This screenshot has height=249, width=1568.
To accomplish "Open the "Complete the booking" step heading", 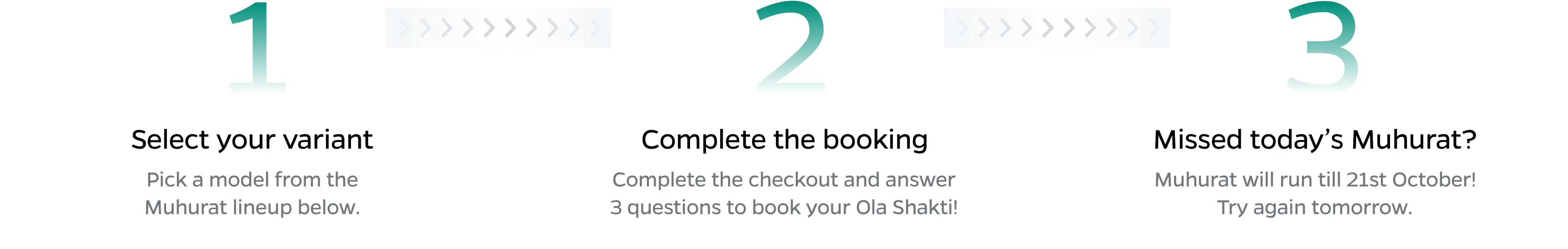I will 784,139.
